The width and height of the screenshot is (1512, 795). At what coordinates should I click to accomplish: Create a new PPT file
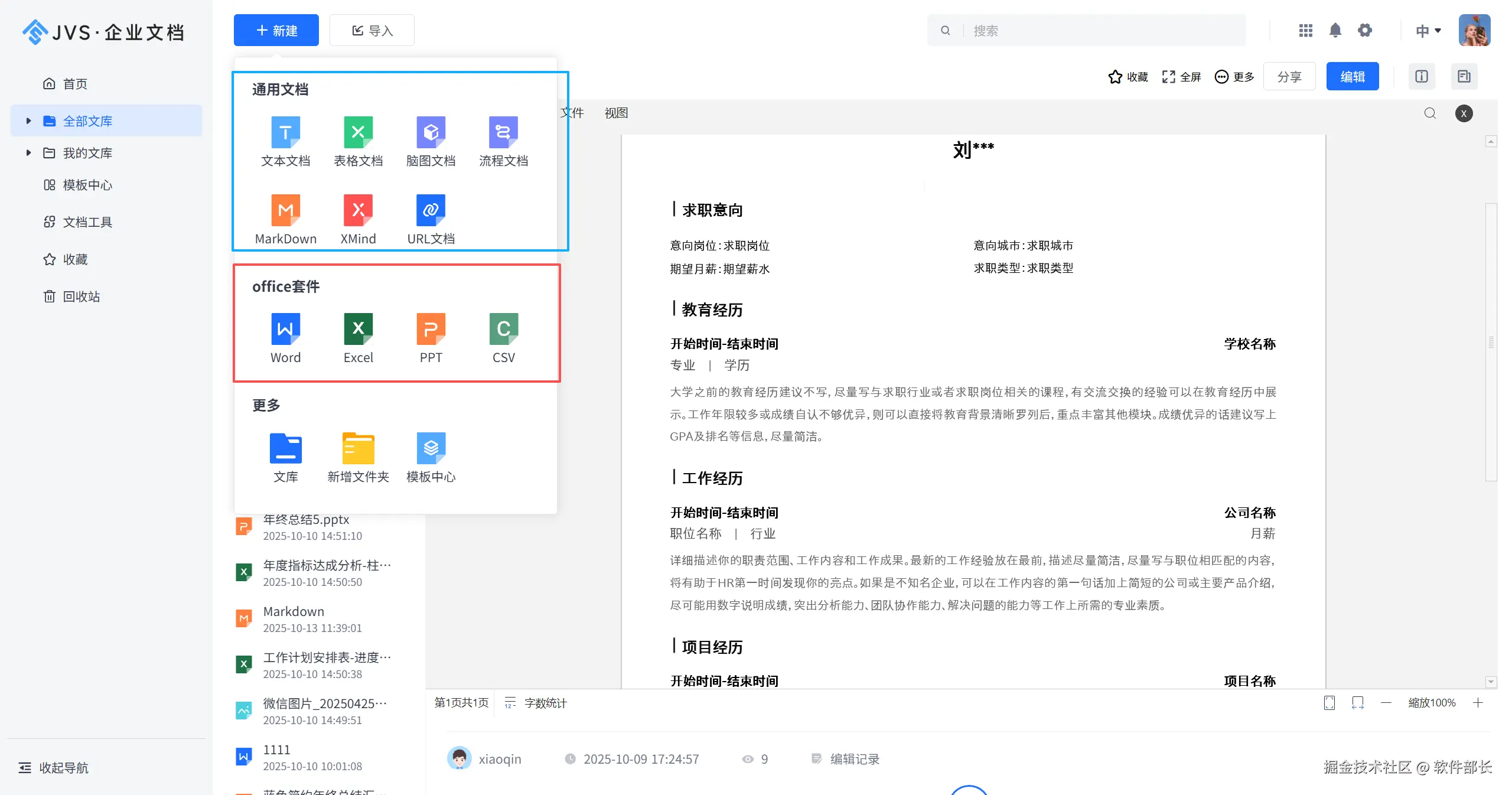[431, 329]
